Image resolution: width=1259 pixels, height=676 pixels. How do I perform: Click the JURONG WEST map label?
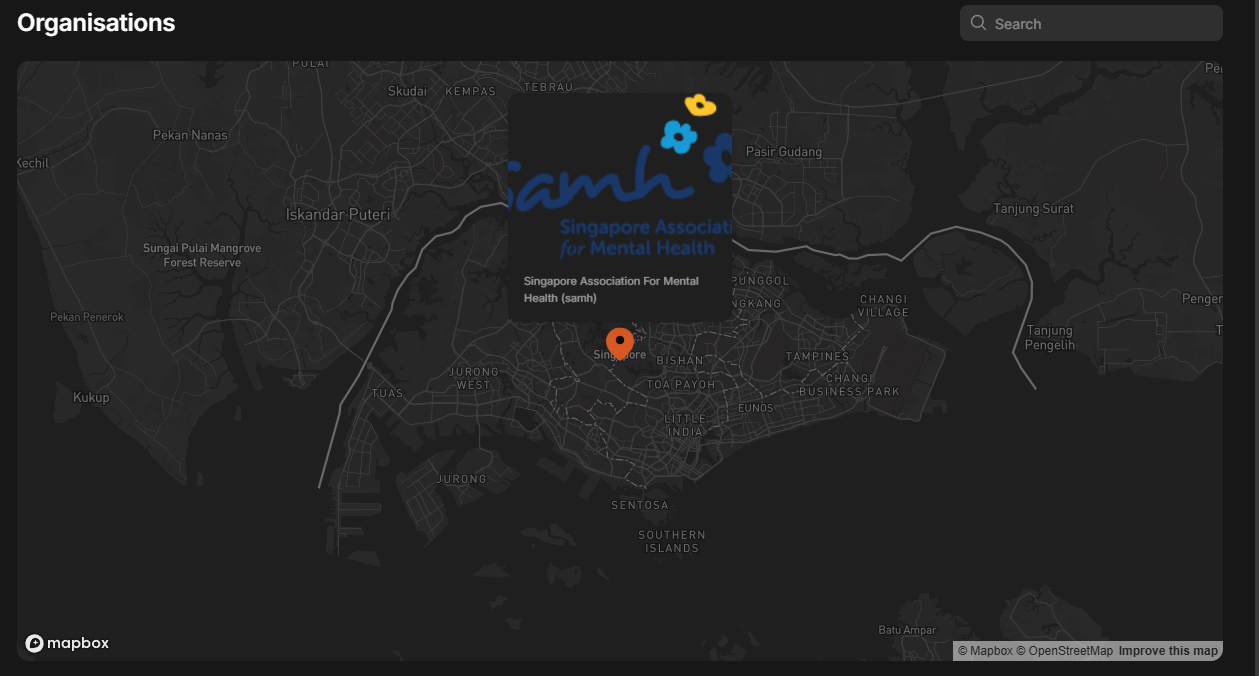click(x=474, y=378)
